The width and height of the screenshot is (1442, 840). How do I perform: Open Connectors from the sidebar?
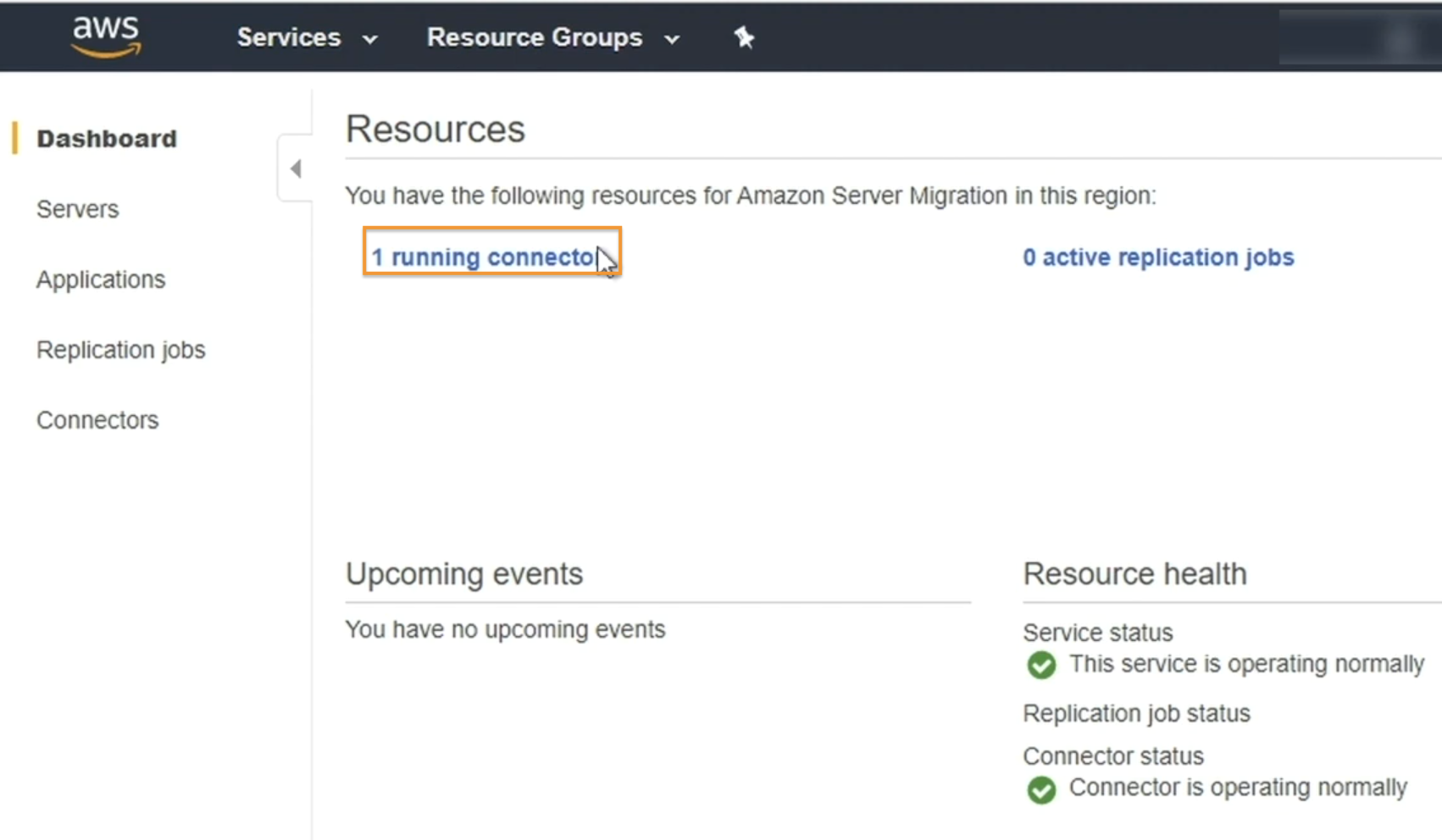[97, 420]
